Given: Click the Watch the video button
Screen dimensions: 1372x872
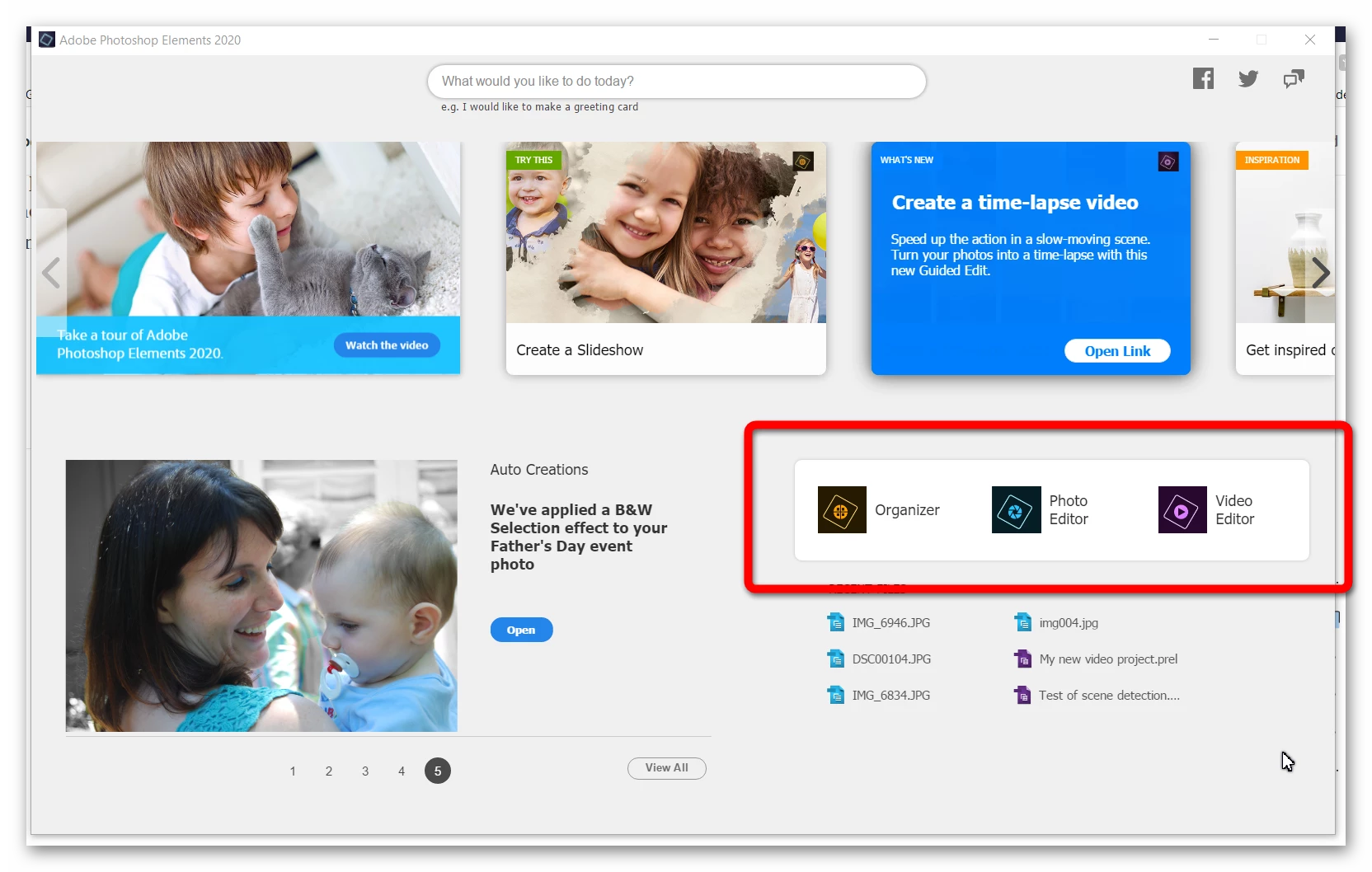Looking at the screenshot, I should (x=387, y=345).
